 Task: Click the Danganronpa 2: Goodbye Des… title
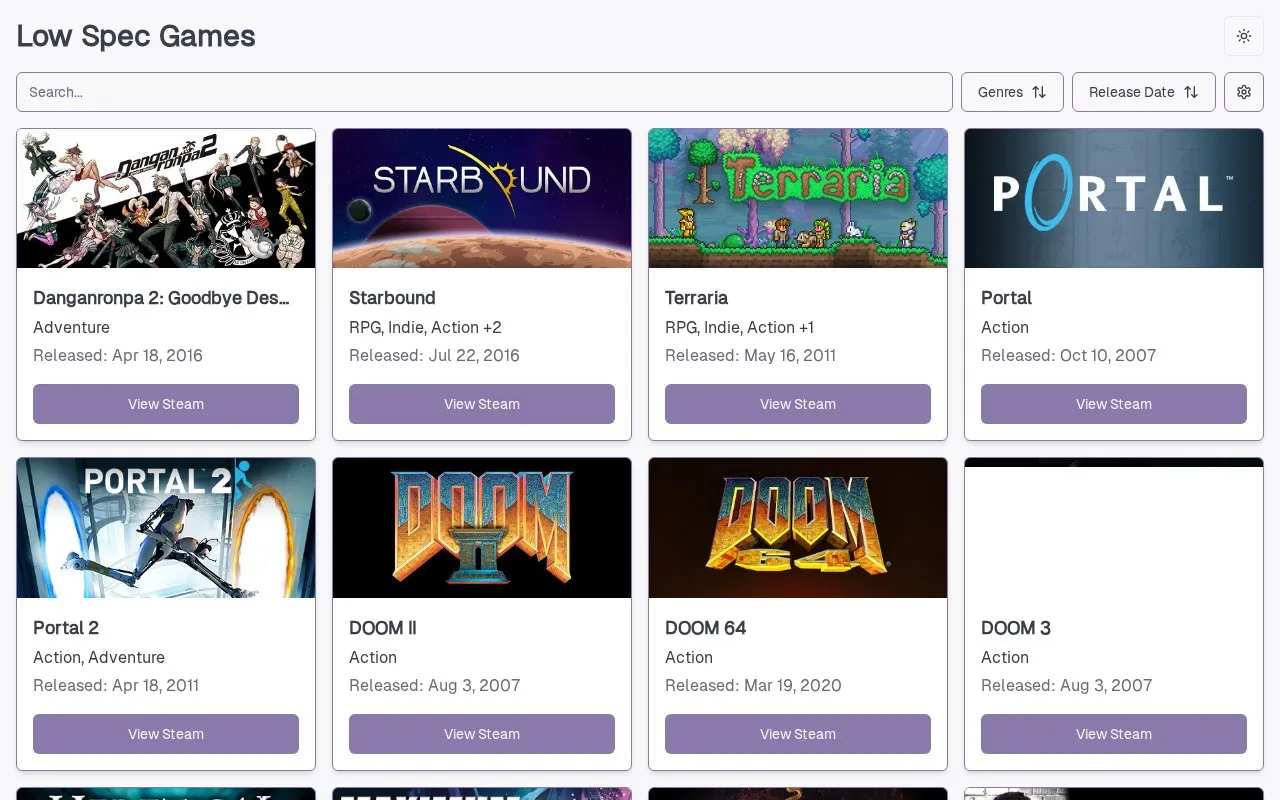tap(161, 298)
